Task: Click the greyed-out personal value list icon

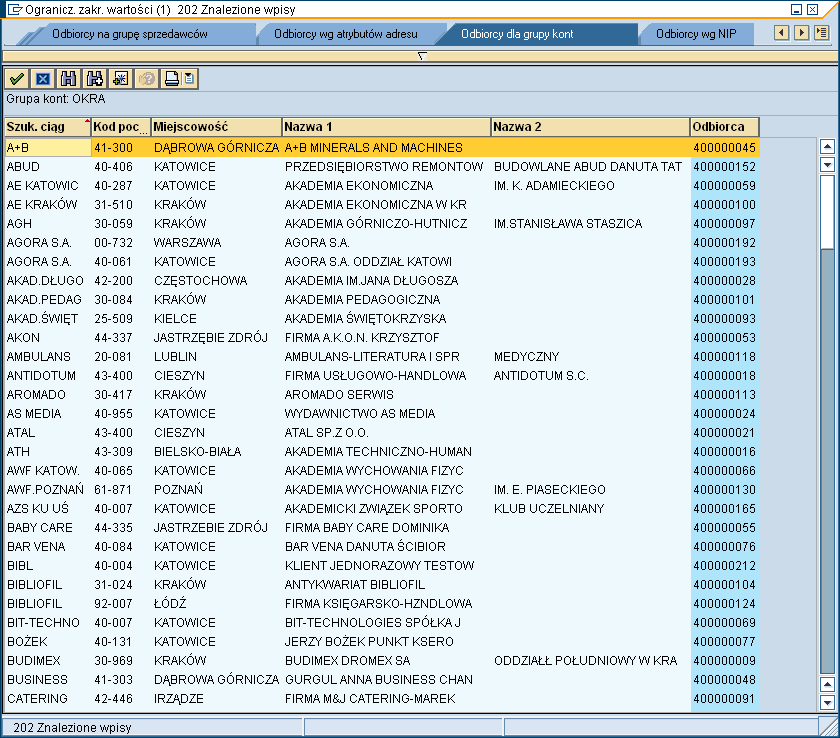Action: coord(147,79)
